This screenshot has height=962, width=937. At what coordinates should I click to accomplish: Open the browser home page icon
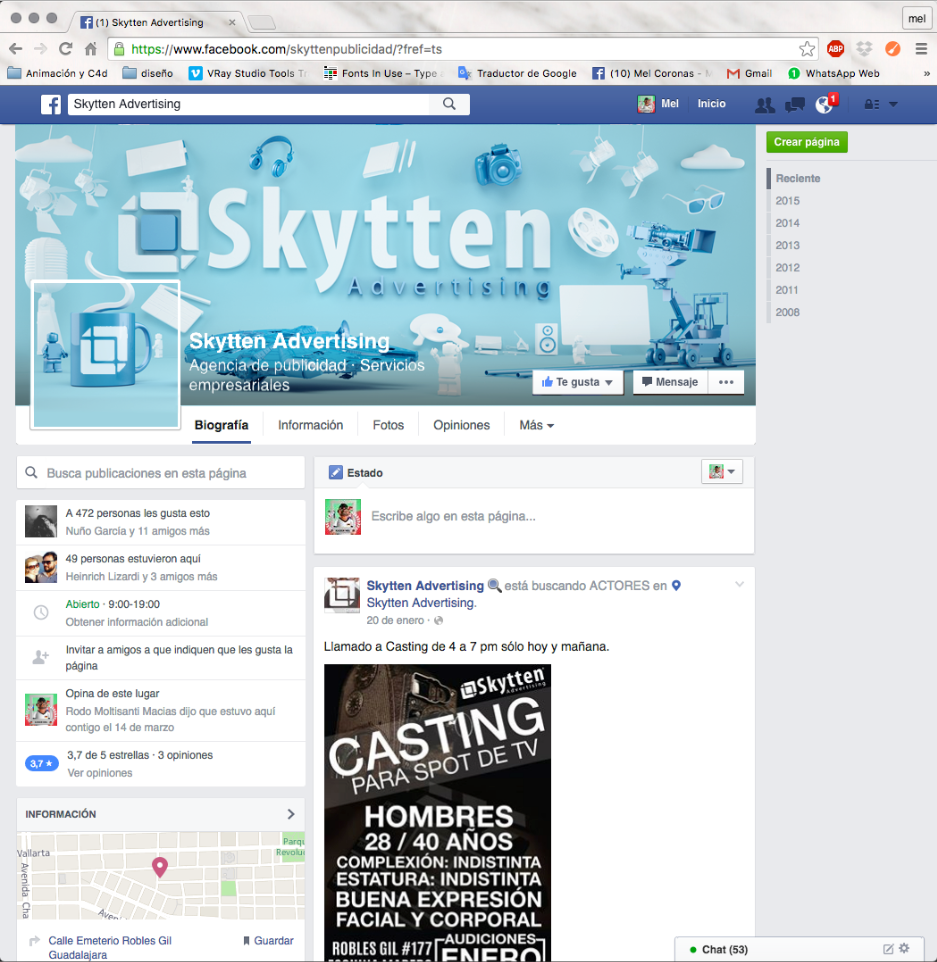click(91, 49)
